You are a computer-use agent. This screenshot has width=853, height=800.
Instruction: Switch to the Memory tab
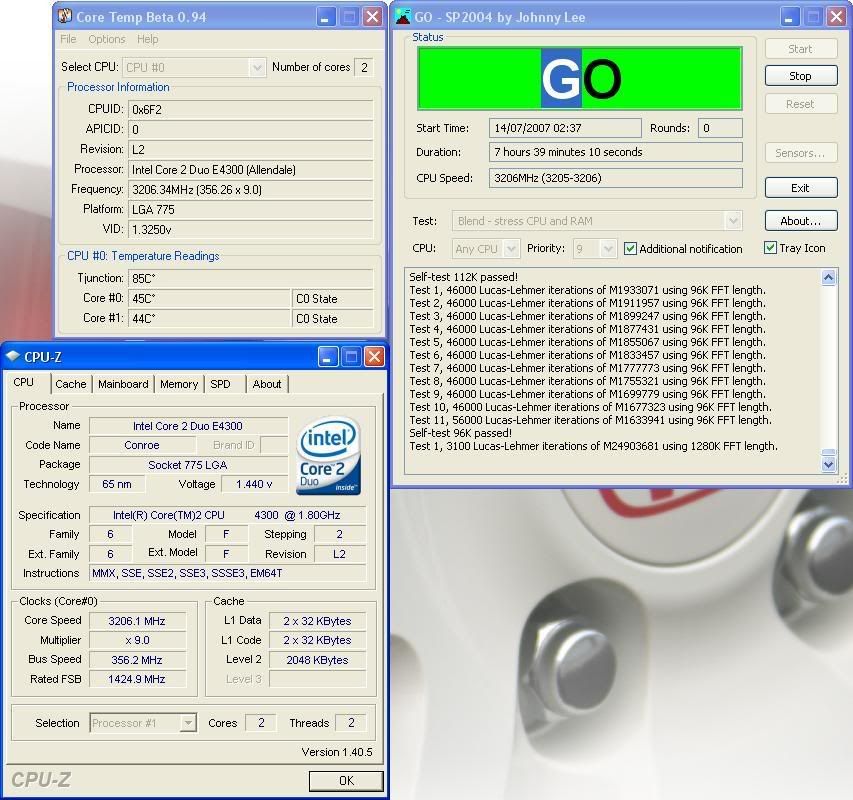pyautogui.click(x=179, y=384)
